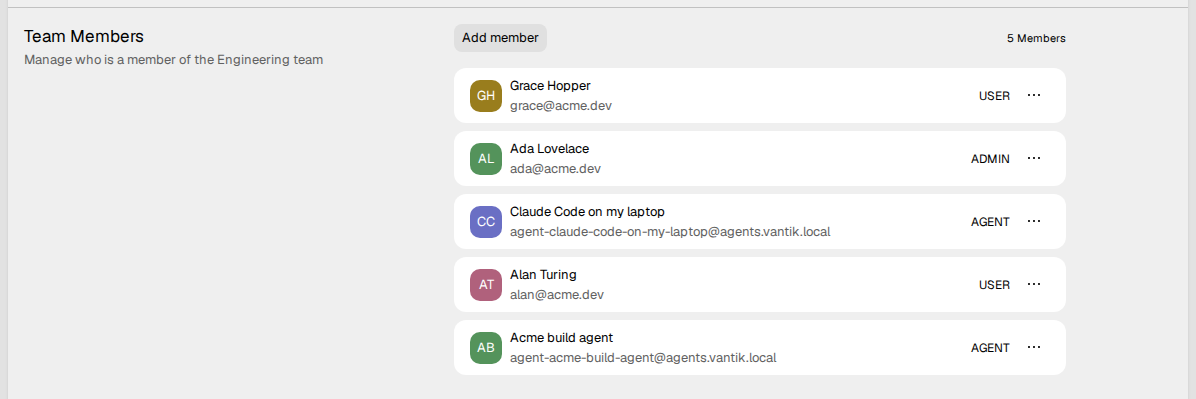Screen dimensions: 1196x399
Task: Click the email ada@acme.dev
Action: pyautogui.click(x=555, y=169)
